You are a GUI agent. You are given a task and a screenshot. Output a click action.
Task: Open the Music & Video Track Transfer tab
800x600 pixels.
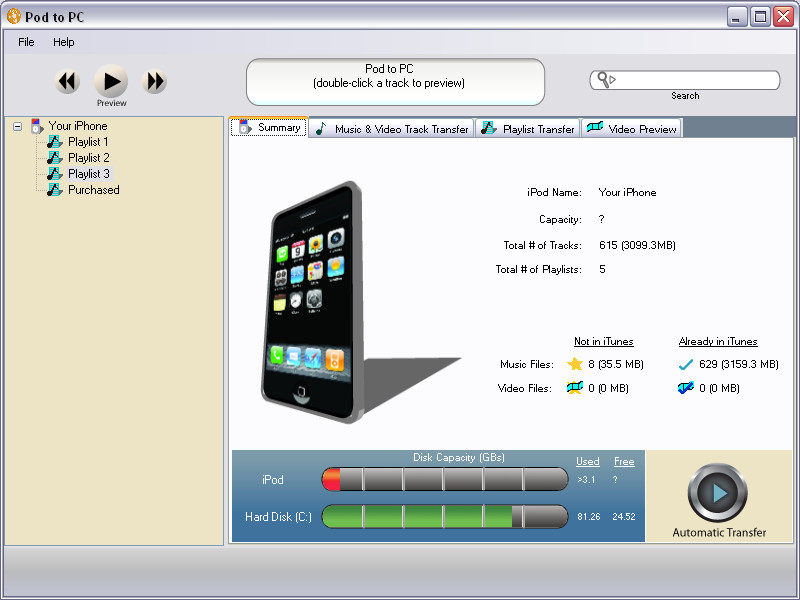click(x=391, y=129)
